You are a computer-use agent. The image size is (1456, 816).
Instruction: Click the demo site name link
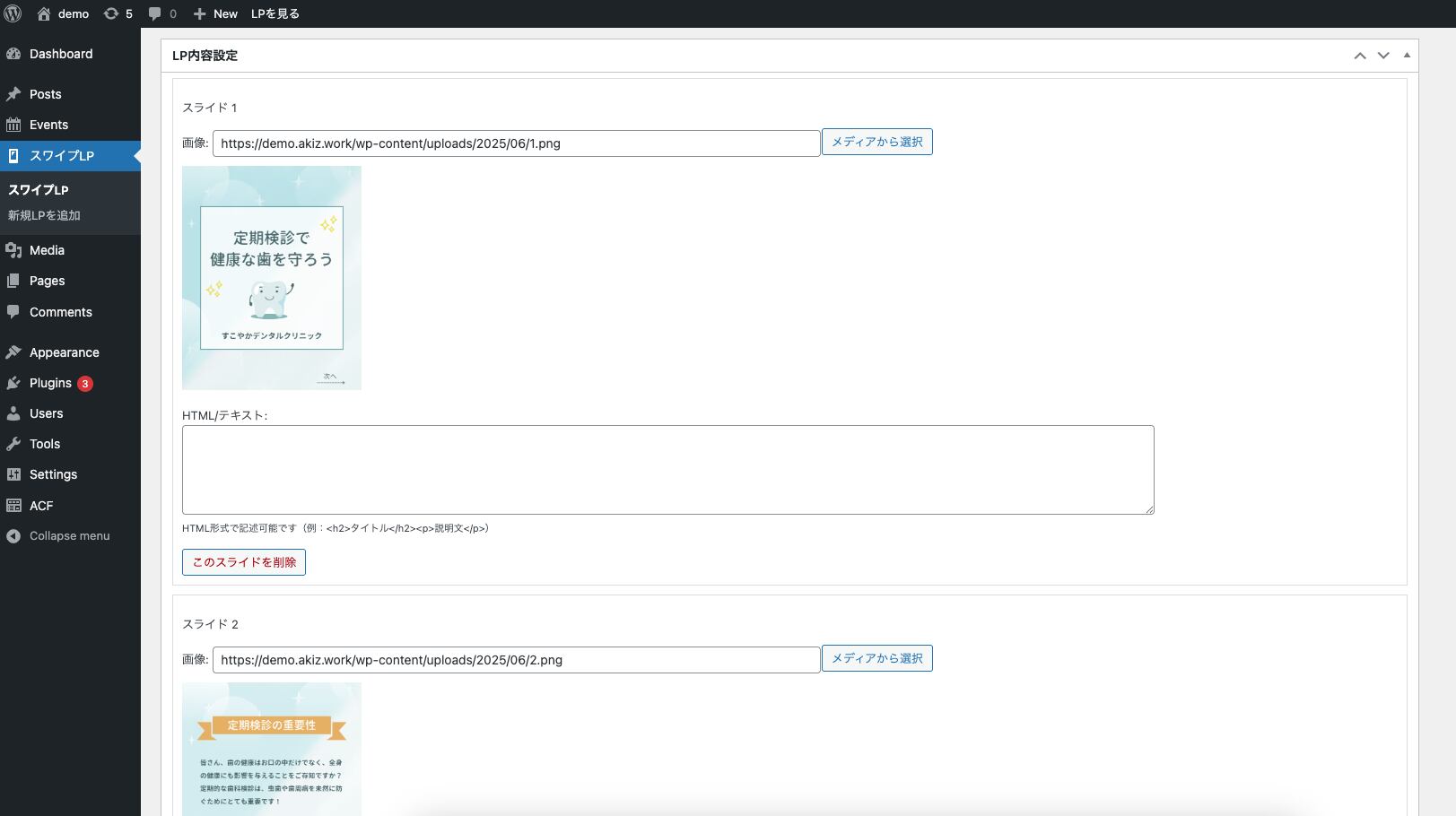[74, 13]
